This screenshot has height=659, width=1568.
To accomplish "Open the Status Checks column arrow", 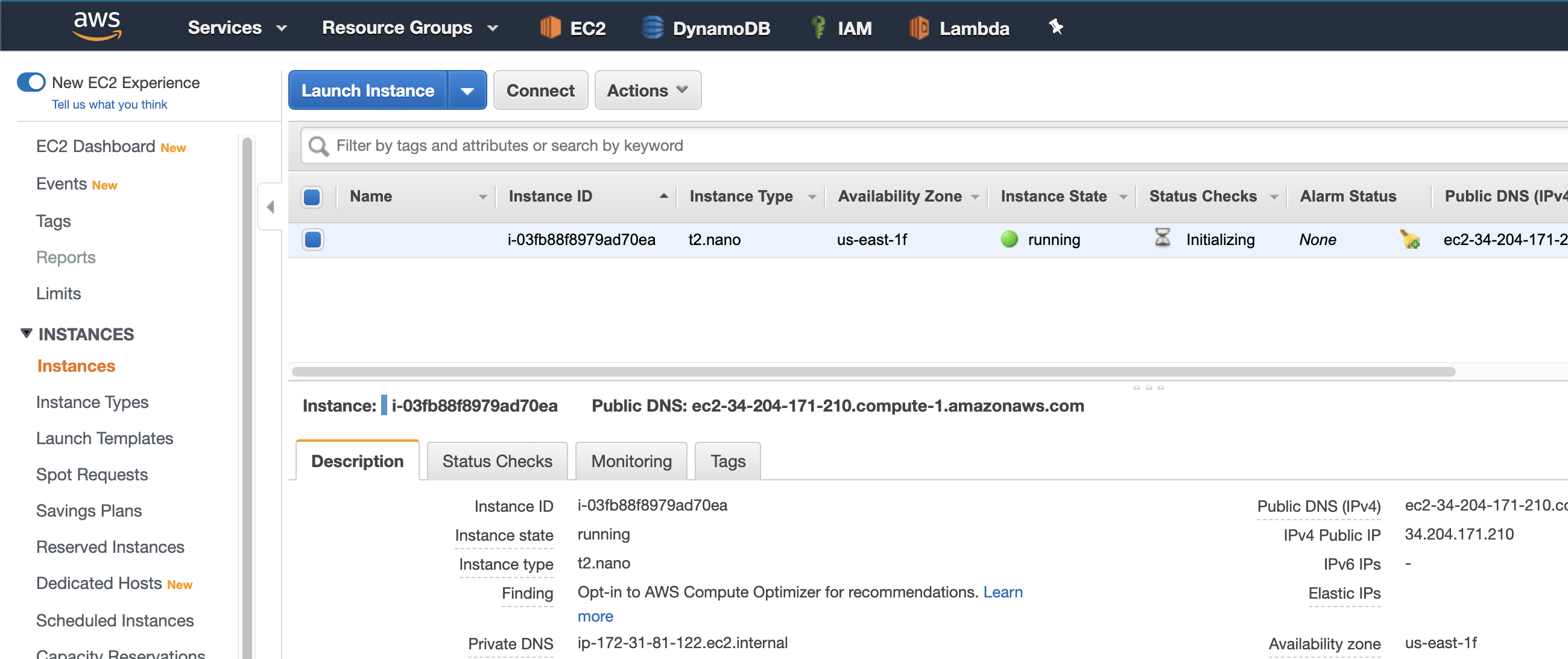I will tap(1274, 197).
